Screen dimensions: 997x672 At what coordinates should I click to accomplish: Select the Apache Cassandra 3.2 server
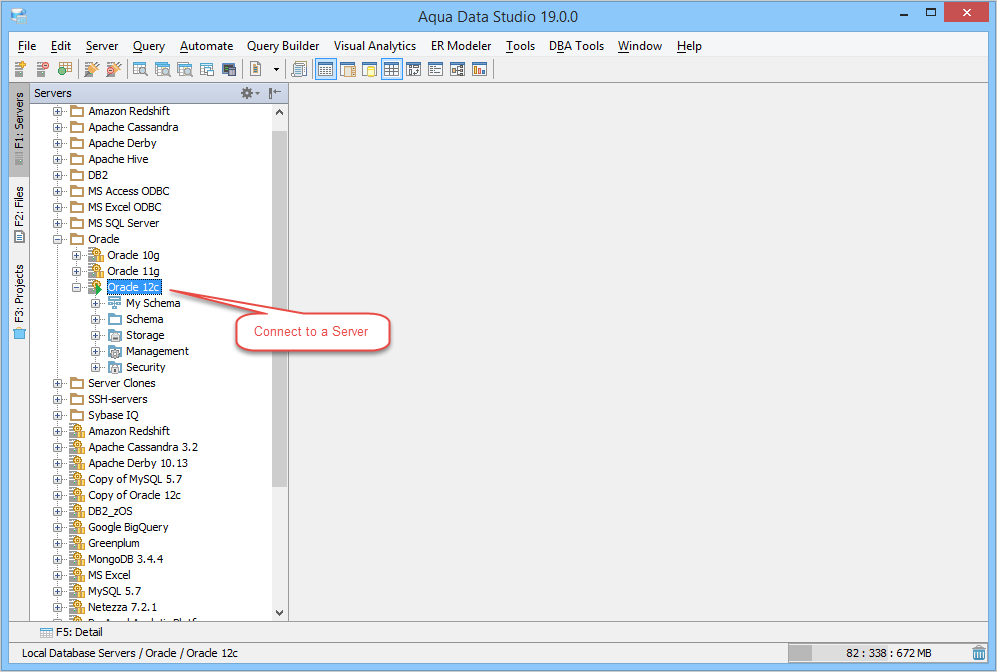143,448
